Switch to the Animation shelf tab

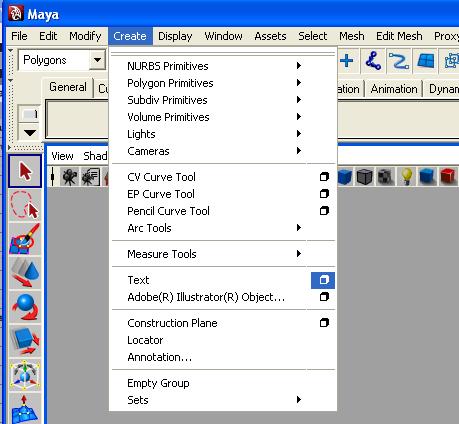394,89
